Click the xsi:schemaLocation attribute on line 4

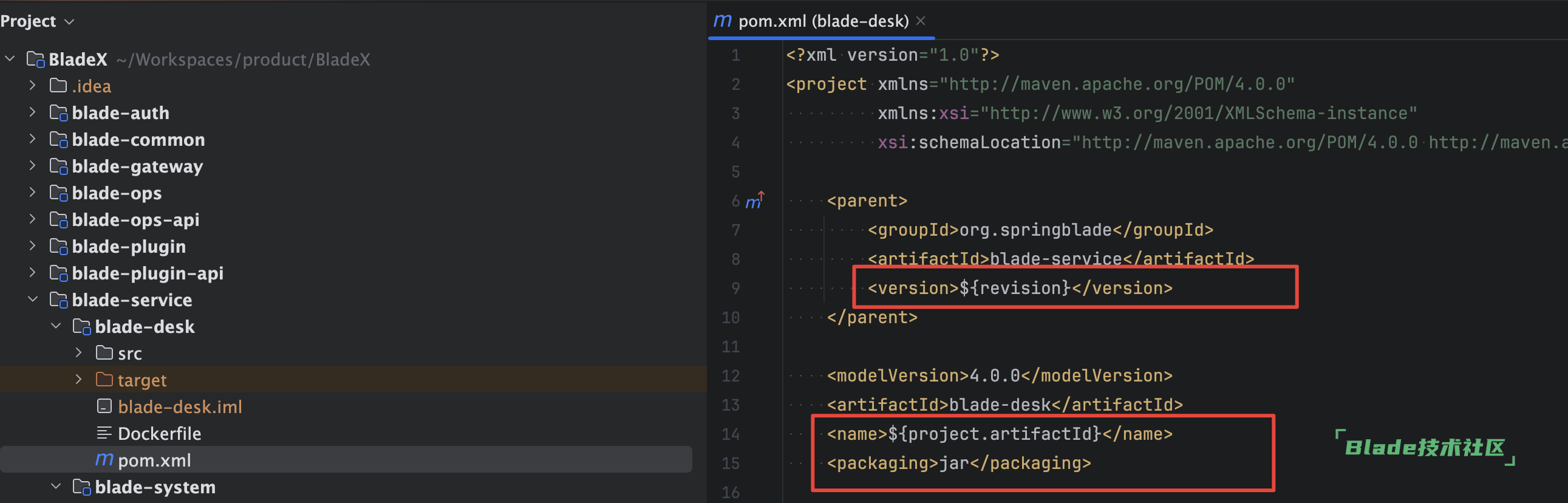[969, 143]
